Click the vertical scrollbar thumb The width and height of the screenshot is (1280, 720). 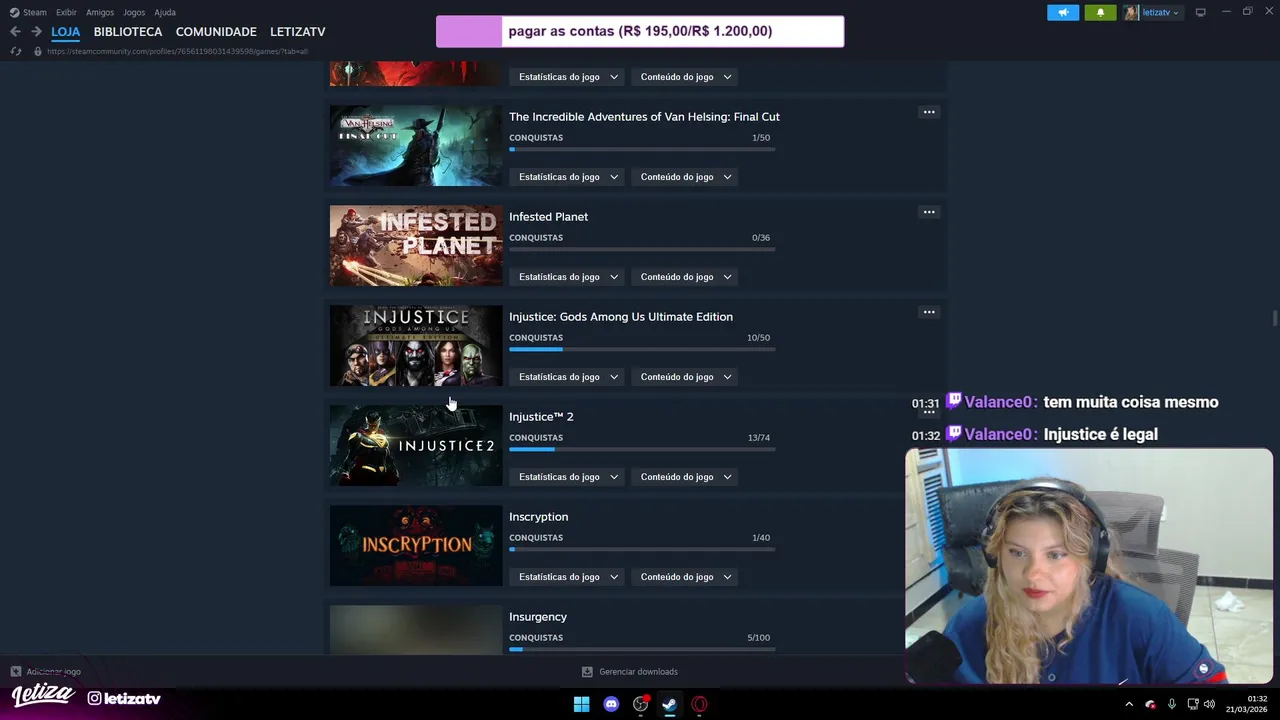click(x=1274, y=318)
